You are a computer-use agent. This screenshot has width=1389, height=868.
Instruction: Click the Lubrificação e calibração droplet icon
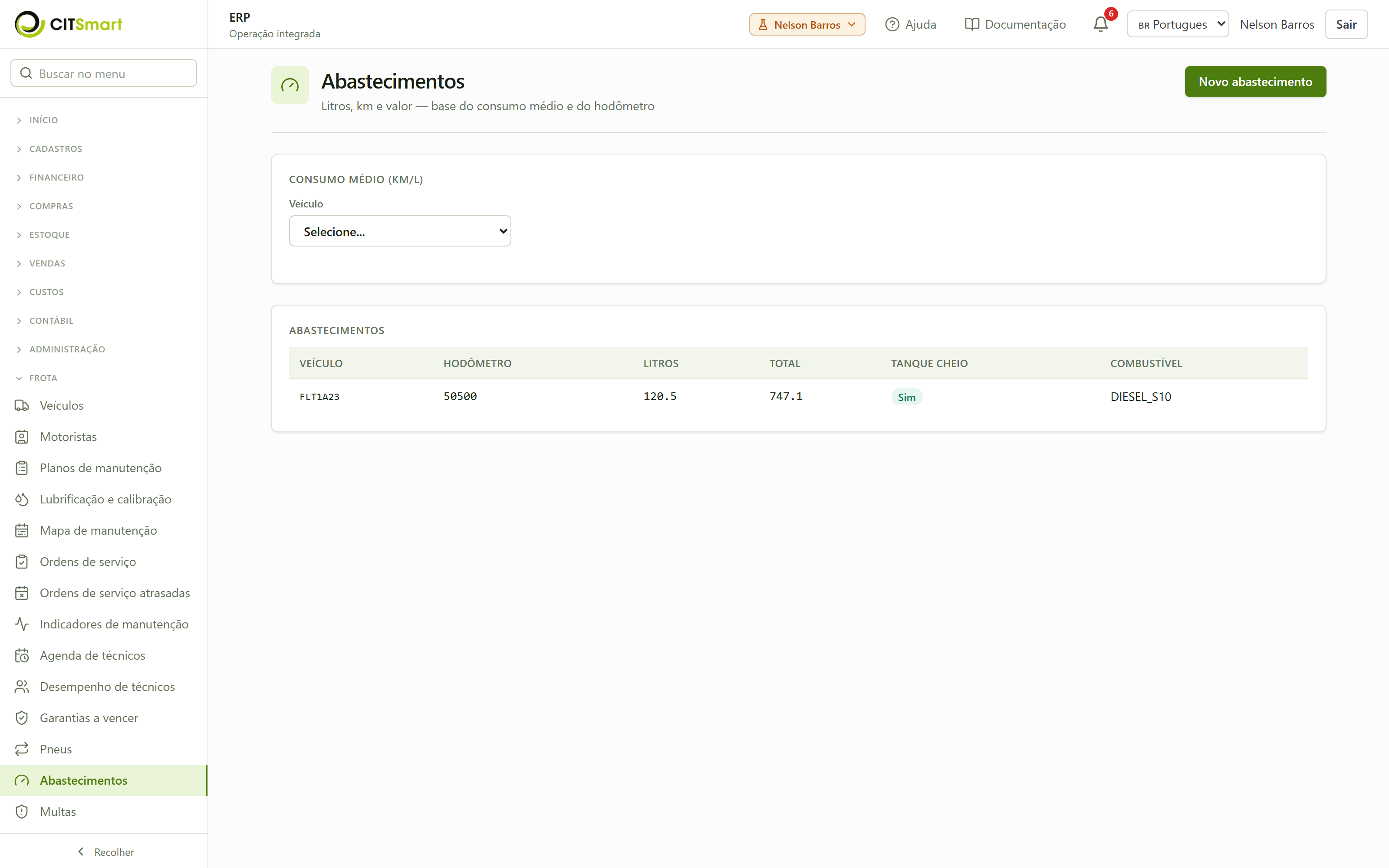pyautogui.click(x=22, y=500)
